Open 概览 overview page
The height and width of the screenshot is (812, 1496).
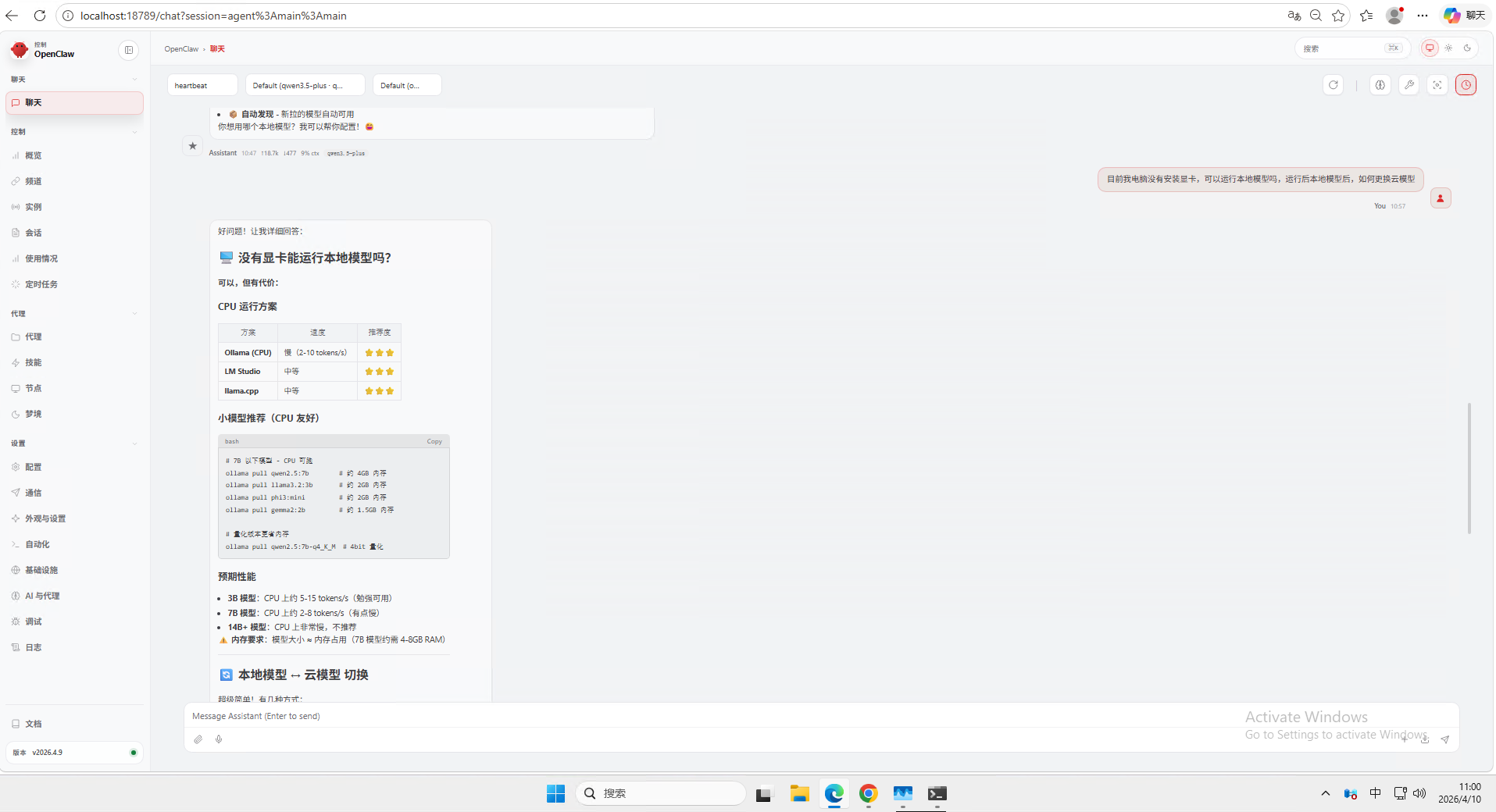(x=74, y=155)
